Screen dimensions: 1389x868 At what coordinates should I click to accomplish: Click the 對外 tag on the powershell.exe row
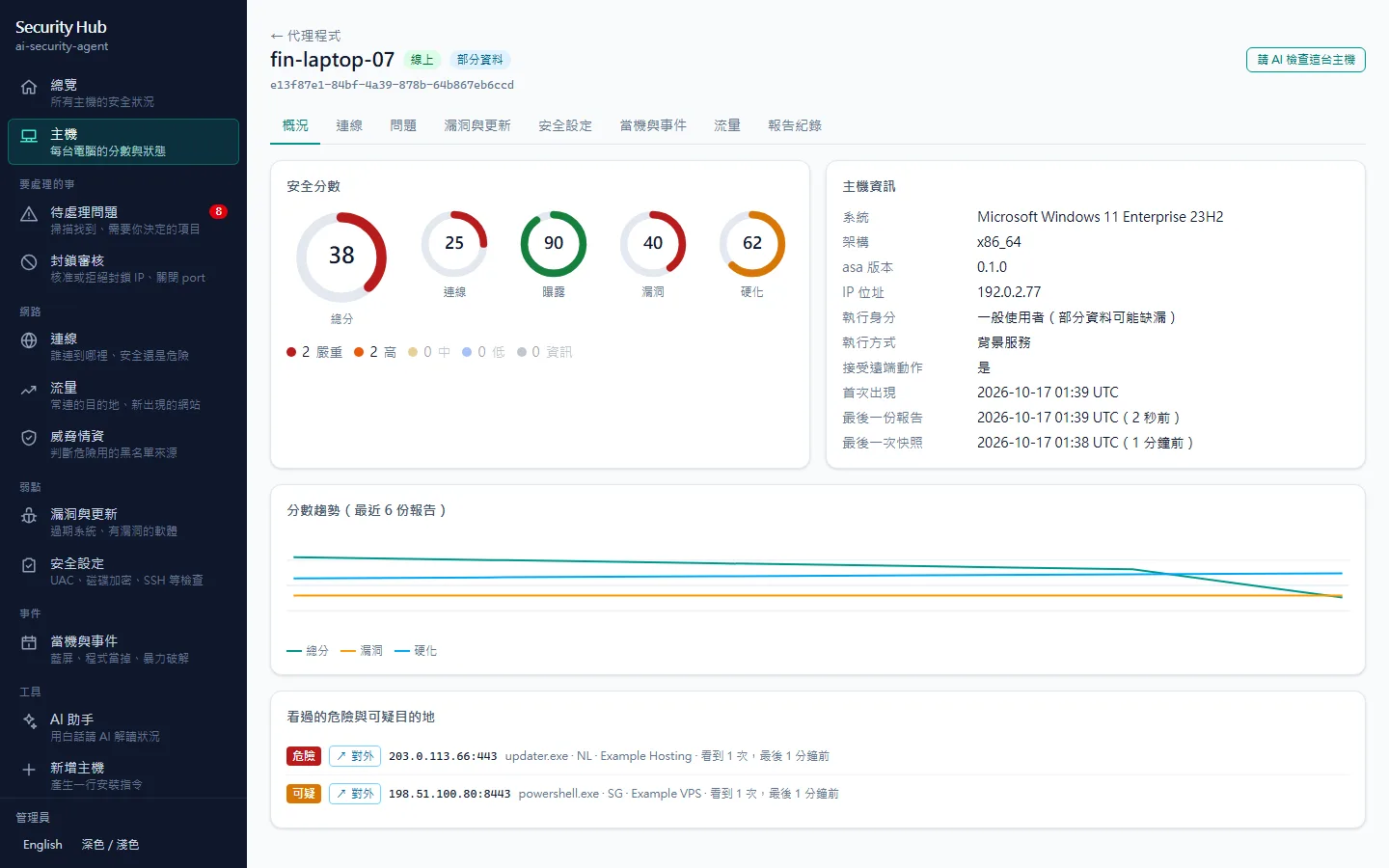355,794
